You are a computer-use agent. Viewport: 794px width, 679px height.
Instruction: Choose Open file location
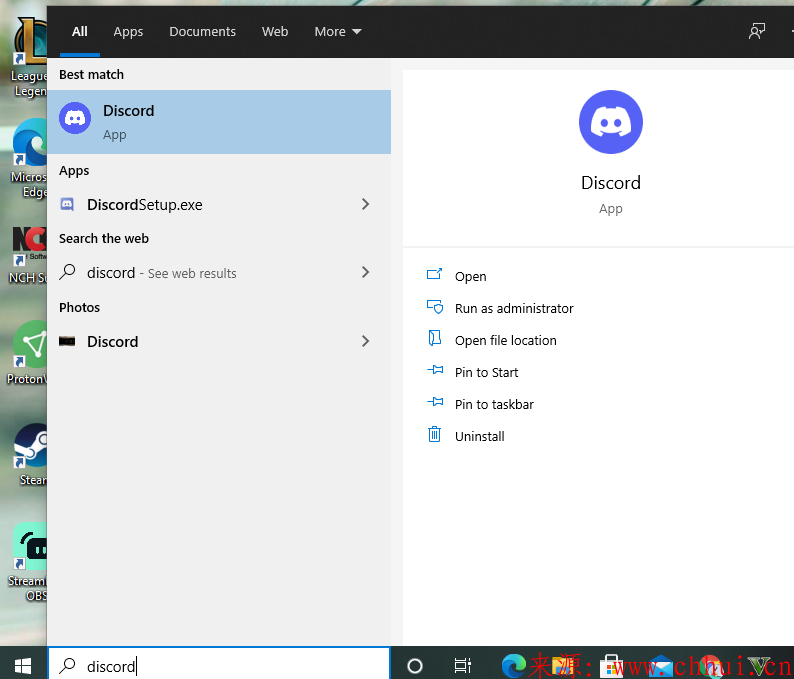505,340
